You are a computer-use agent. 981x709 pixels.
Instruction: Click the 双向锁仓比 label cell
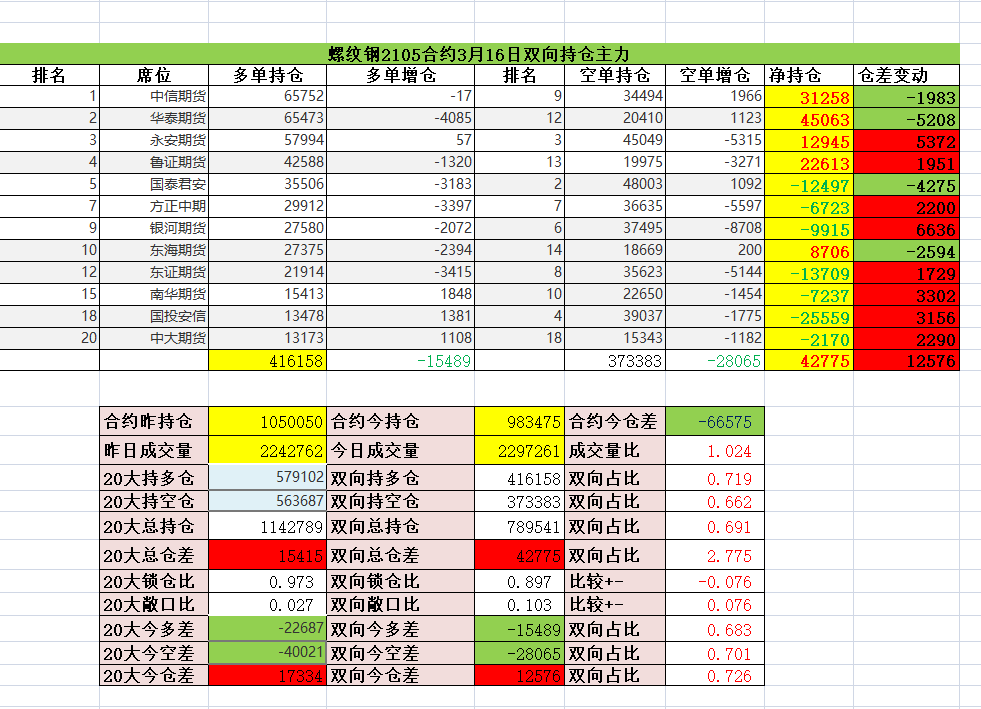(x=401, y=581)
